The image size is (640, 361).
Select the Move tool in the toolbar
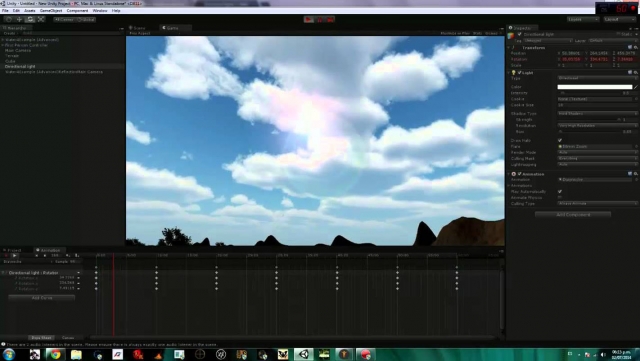pyautogui.click(x=19, y=19)
